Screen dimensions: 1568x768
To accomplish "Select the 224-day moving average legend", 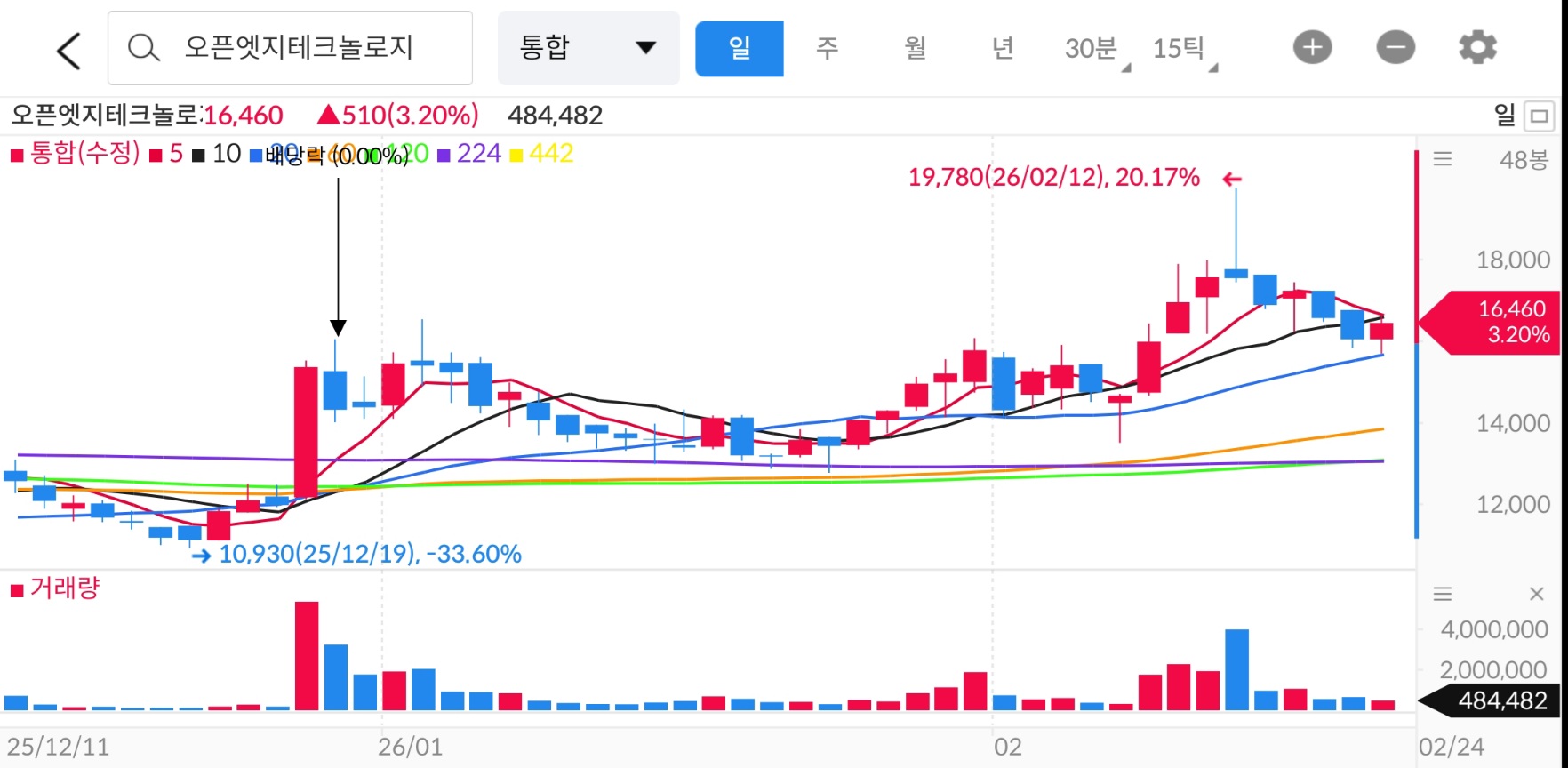I will (470, 154).
